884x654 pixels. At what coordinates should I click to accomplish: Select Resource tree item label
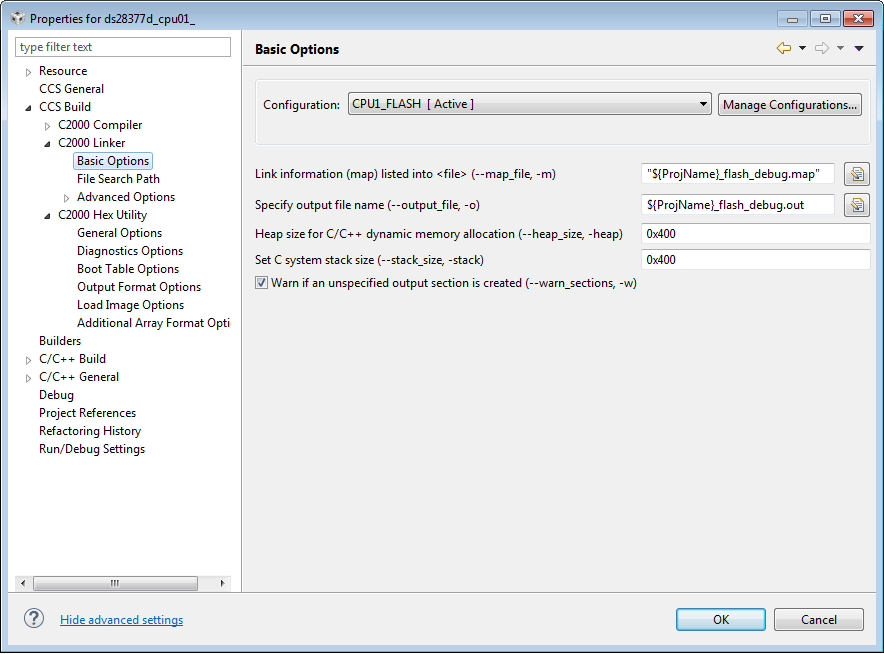[63, 71]
